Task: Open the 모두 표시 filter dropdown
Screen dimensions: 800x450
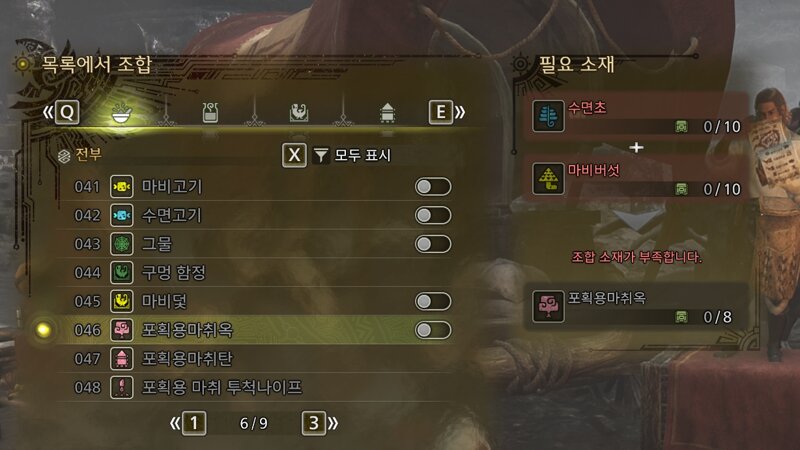Action: click(x=352, y=155)
